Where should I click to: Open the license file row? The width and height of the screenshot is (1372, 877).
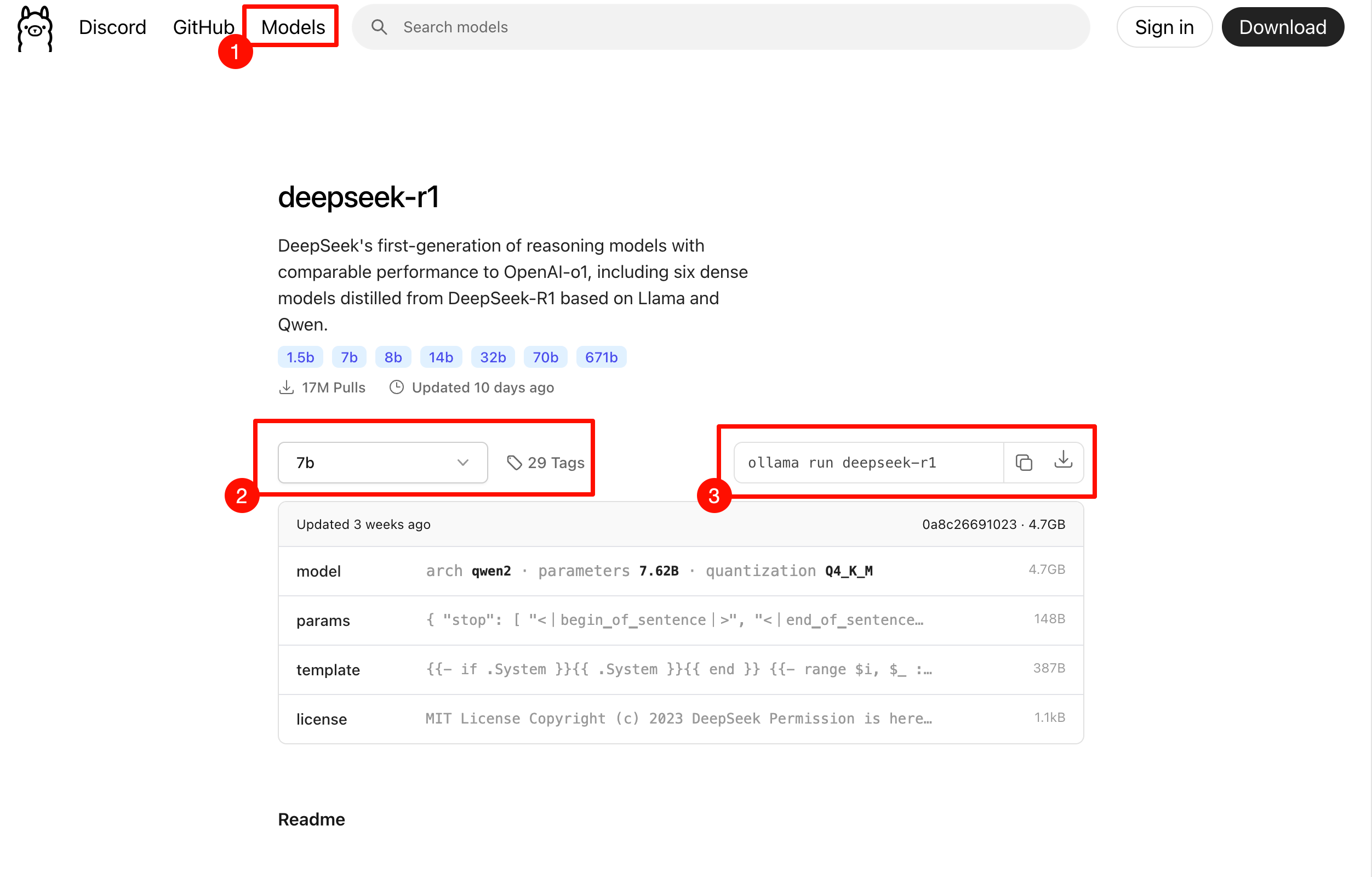coord(681,719)
